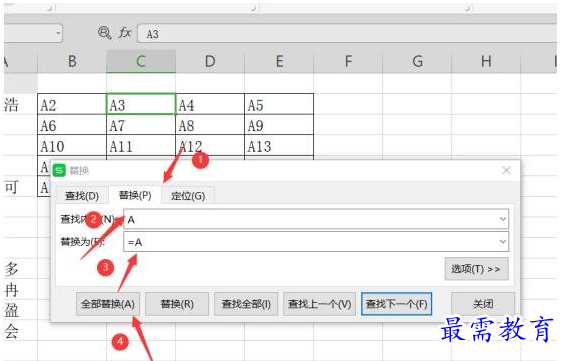The width and height of the screenshot is (562, 361).
Task: Click the zoom magnifier icon by formula bar
Action: pyautogui.click(x=104, y=33)
